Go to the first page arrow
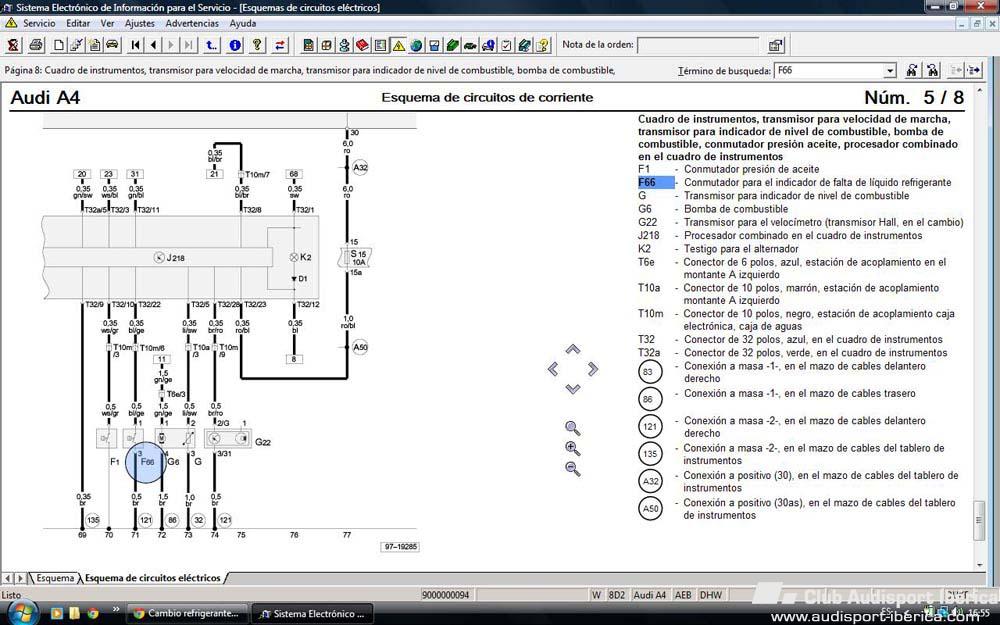1000x625 pixels. (x=135, y=45)
